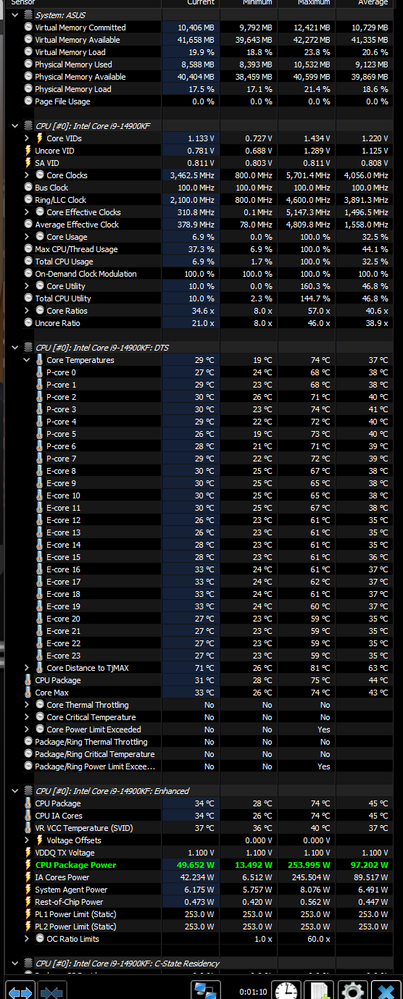Viewport: 403px width, 999px height.
Task: Select the Total CPU Utility row label
Action: coord(63,298)
